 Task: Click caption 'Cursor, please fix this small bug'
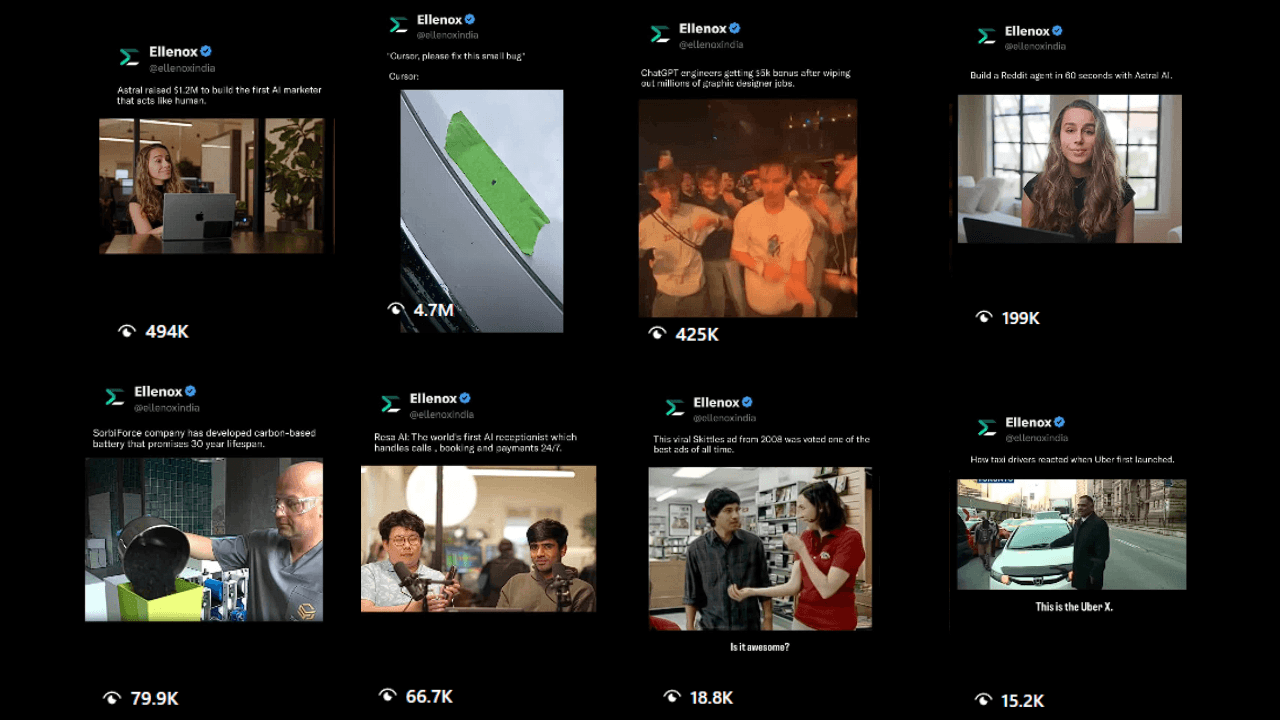pos(456,56)
